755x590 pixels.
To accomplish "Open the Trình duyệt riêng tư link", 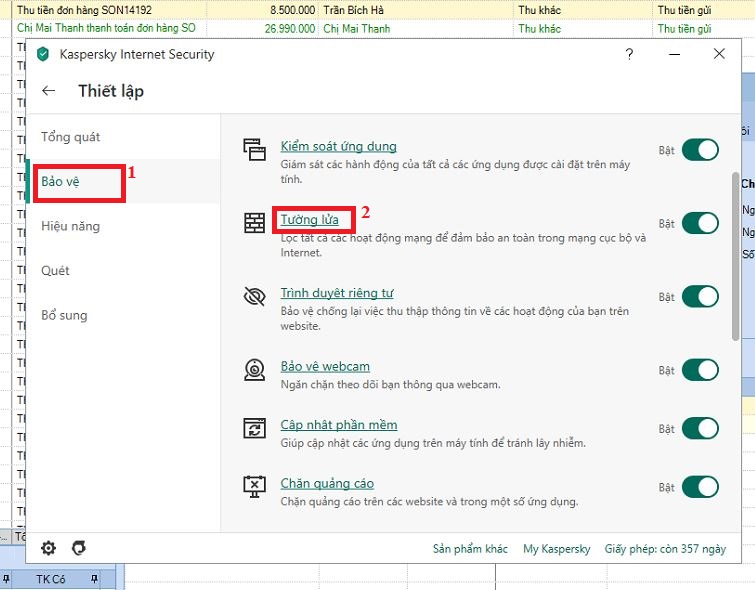I will (x=337, y=293).
